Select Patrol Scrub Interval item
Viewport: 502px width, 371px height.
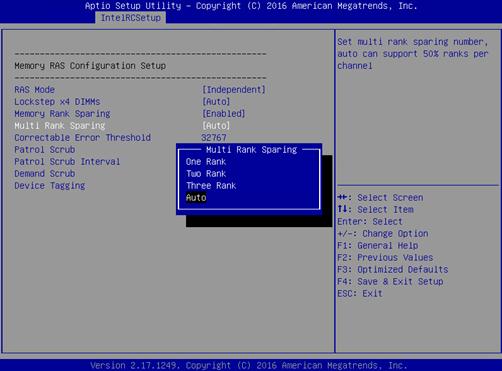[67, 162]
